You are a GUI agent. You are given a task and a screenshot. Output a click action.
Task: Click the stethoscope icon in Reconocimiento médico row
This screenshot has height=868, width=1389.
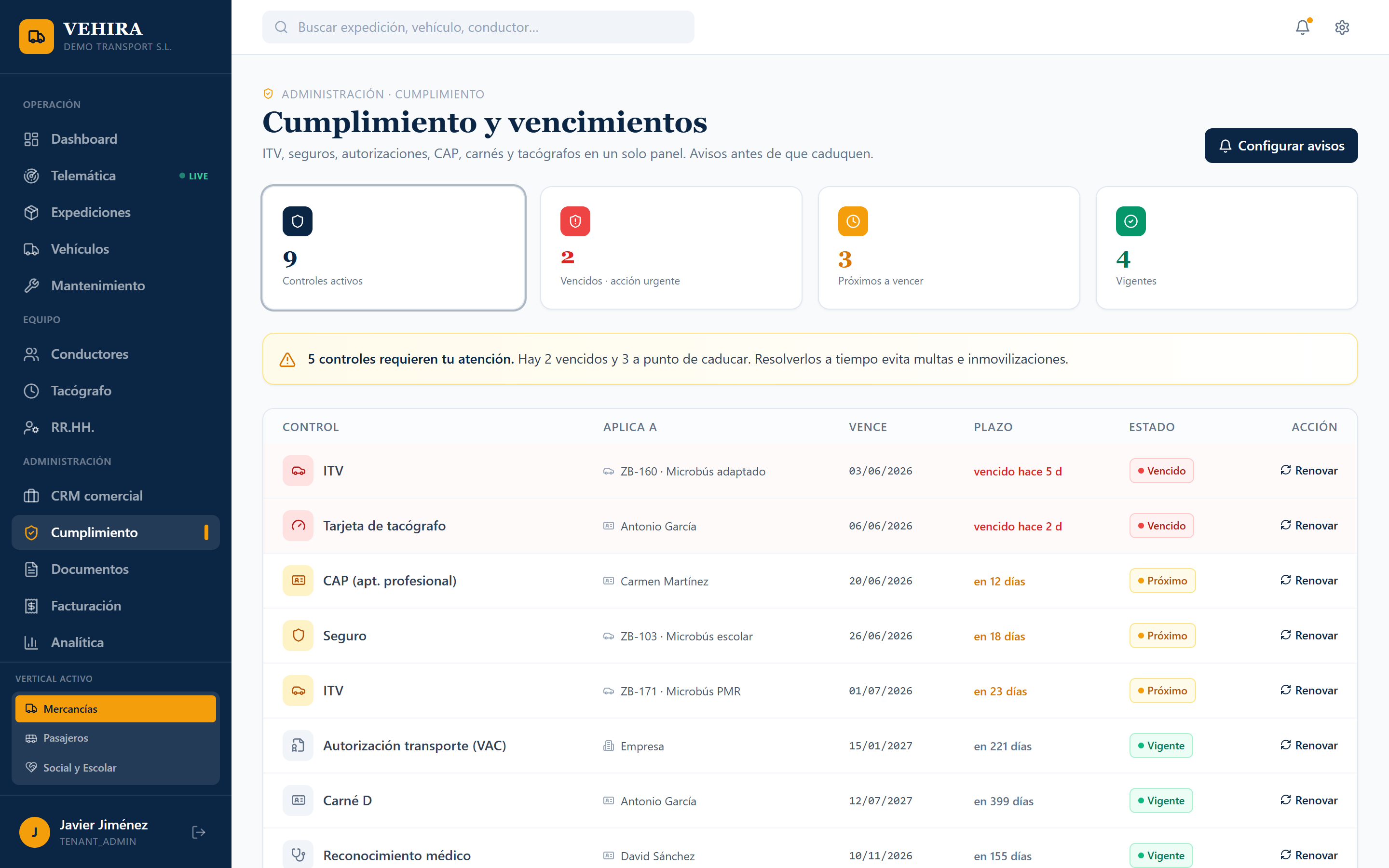point(298,855)
